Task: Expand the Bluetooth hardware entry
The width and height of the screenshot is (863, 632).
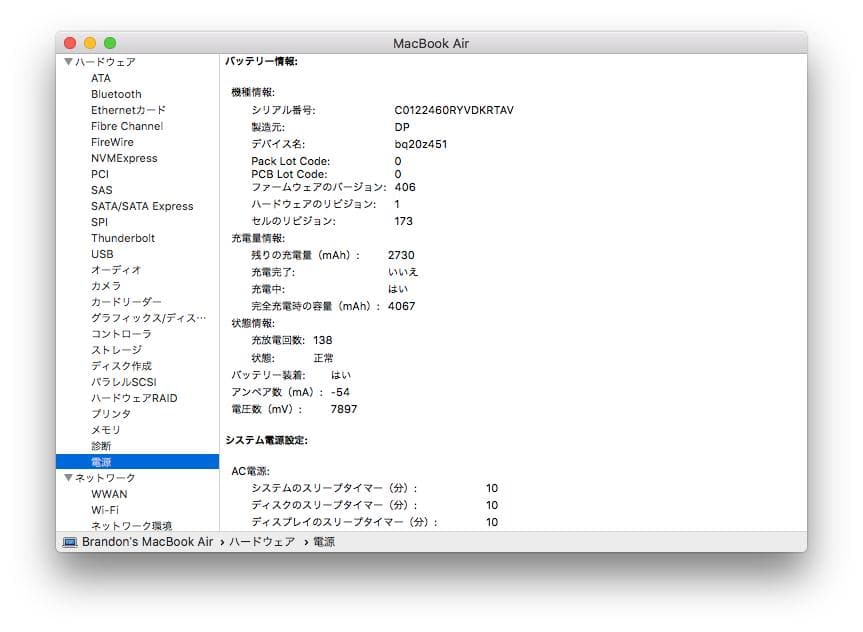Action: tap(116, 94)
